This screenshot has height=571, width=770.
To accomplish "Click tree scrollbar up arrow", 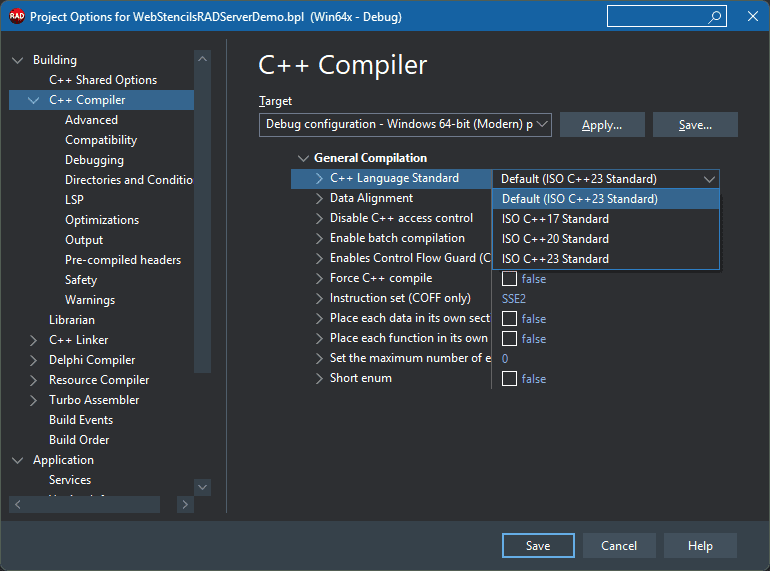I will pos(202,59).
